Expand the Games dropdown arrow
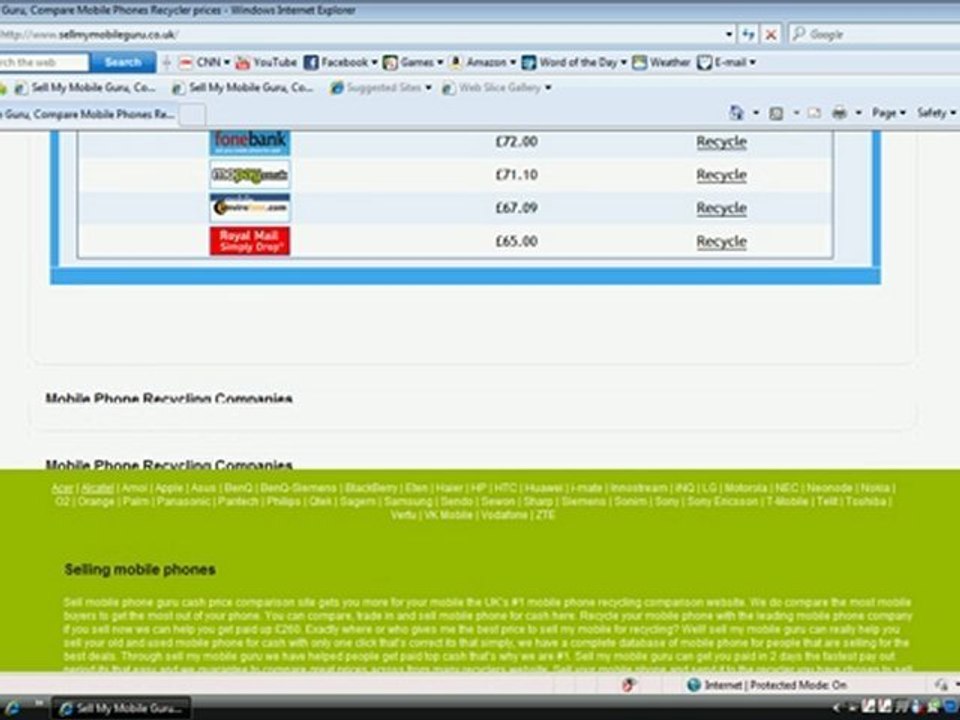This screenshot has height=720, width=960. click(x=440, y=62)
